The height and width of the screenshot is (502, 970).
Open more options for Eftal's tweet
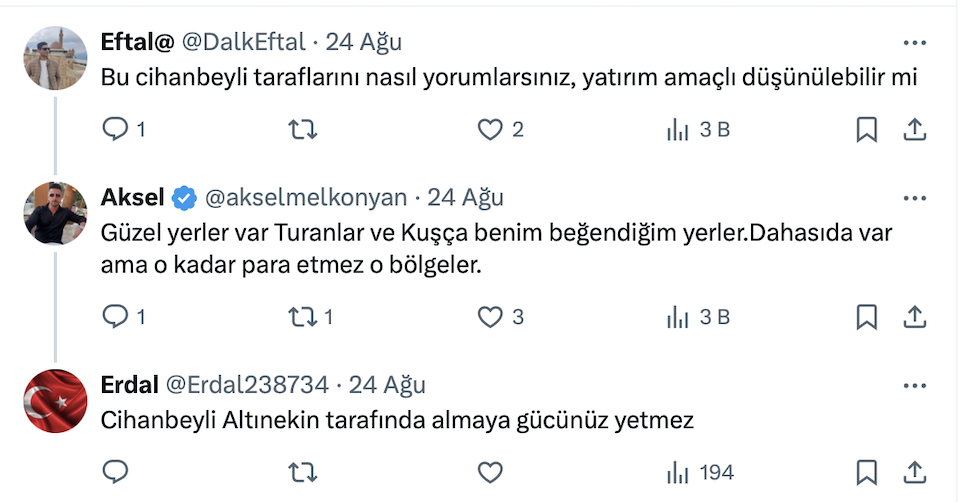[914, 42]
